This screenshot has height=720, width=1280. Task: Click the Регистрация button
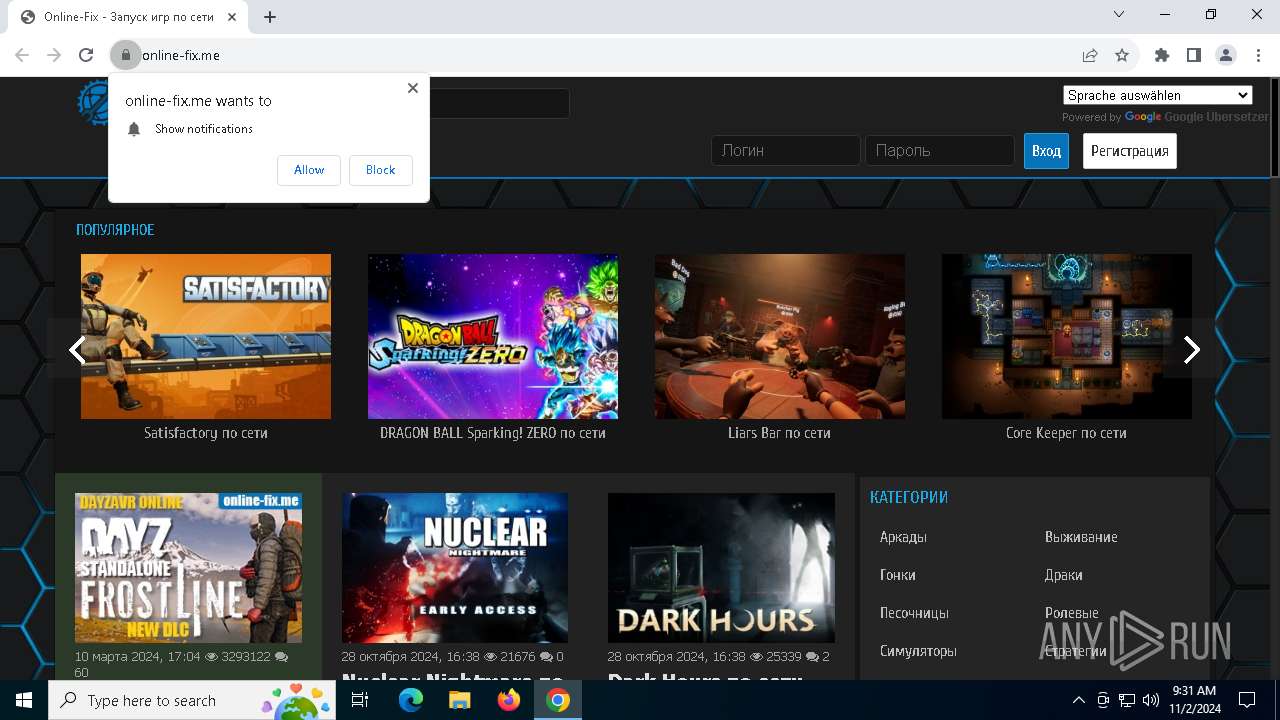coord(1130,151)
